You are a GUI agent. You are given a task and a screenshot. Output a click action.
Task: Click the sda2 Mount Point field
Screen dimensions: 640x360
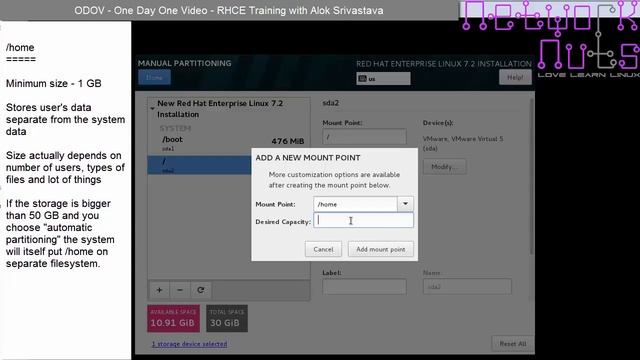(364, 137)
